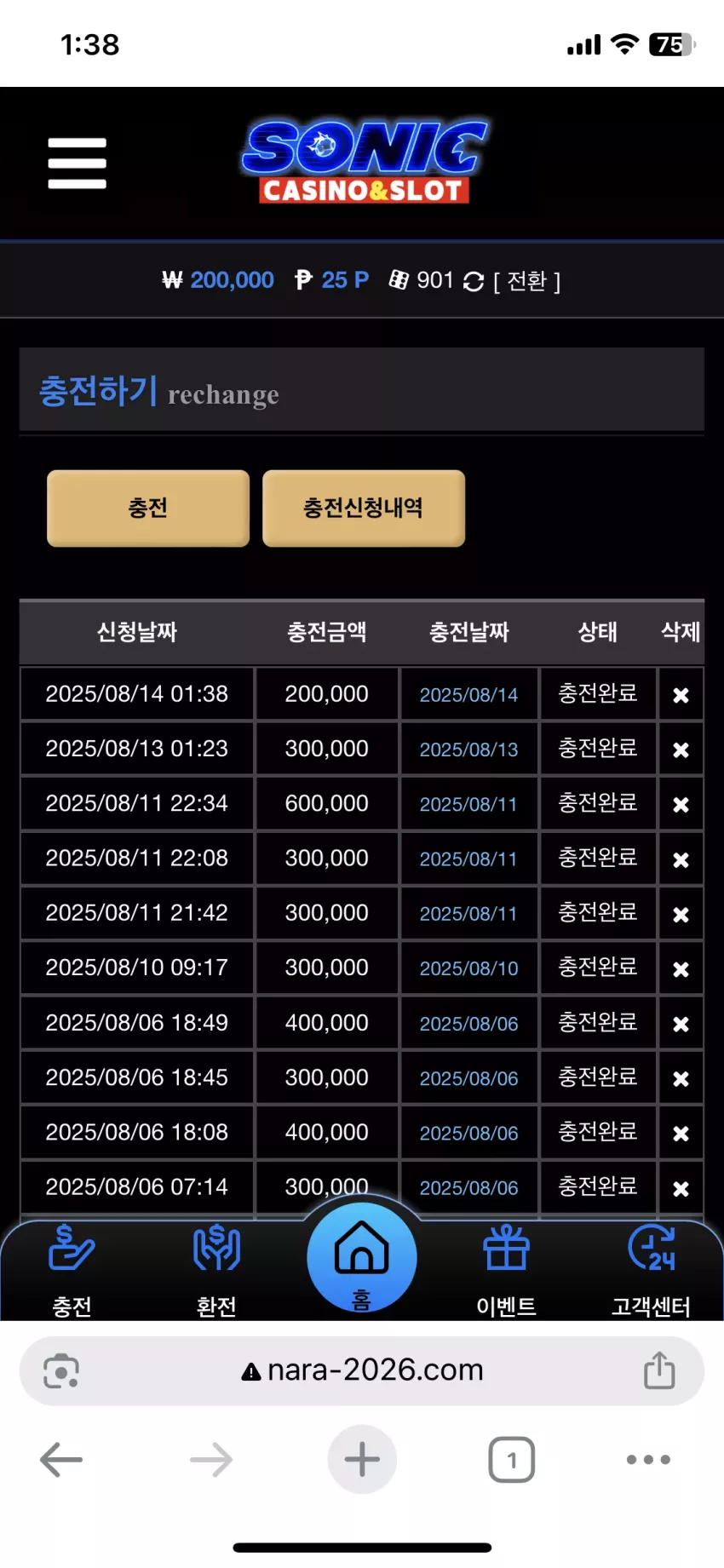Tap the browser share icon
Image resolution: width=724 pixels, height=1568 pixels.
(659, 1370)
